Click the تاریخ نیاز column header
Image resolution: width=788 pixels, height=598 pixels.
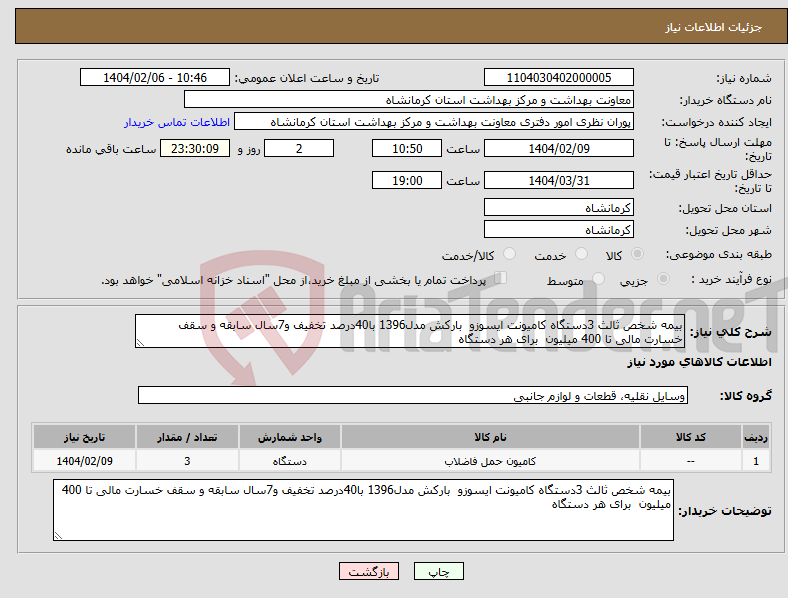click(84, 437)
